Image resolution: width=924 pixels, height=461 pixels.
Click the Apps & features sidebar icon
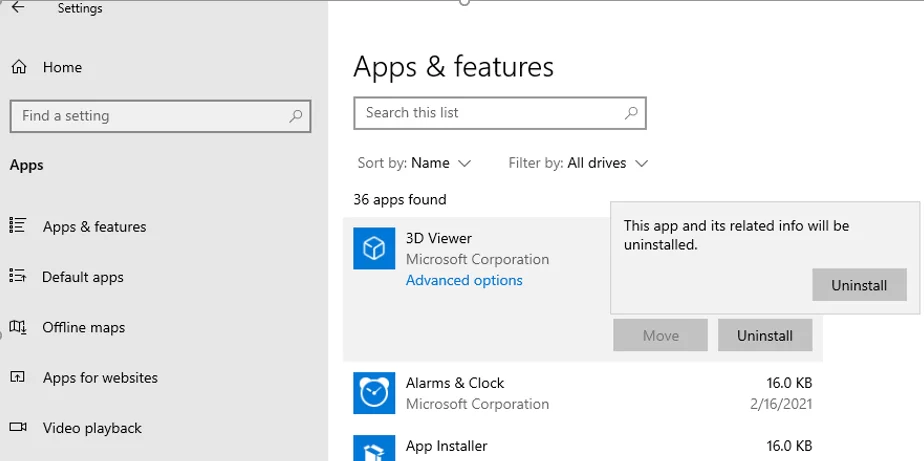coord(17,226)
